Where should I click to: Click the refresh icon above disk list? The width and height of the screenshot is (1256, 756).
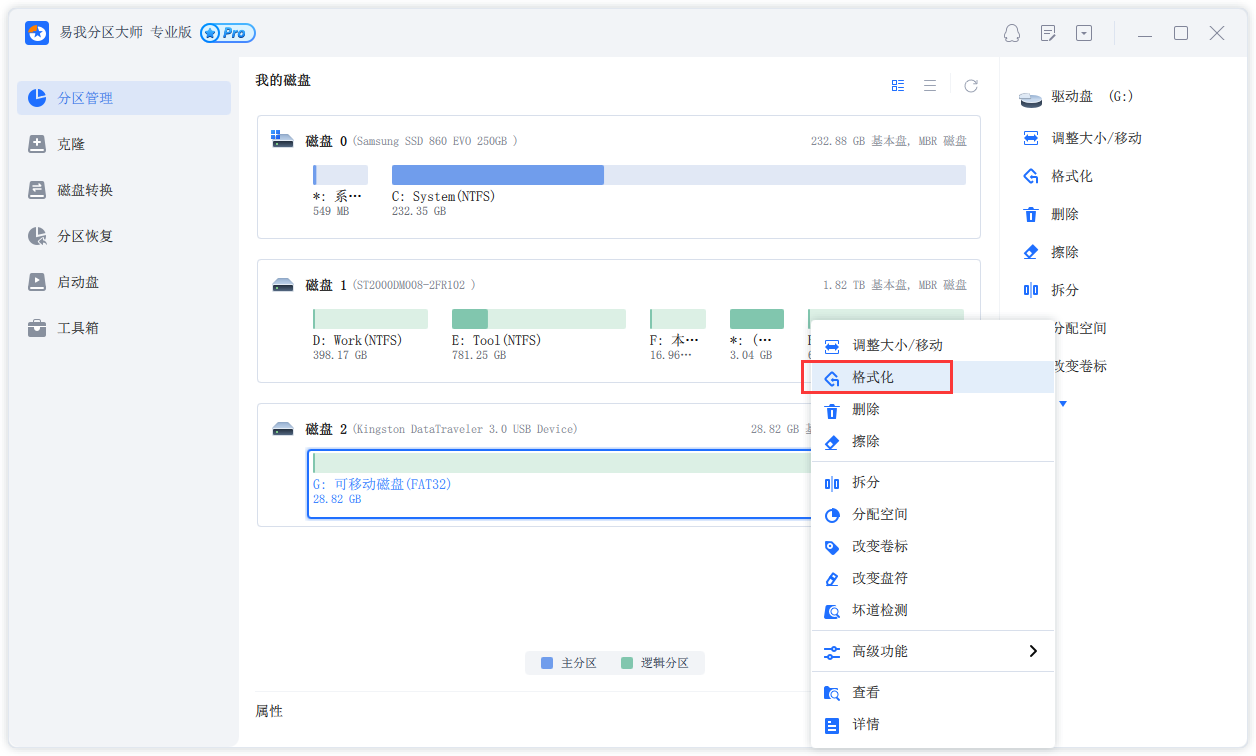tap(970, 86)
